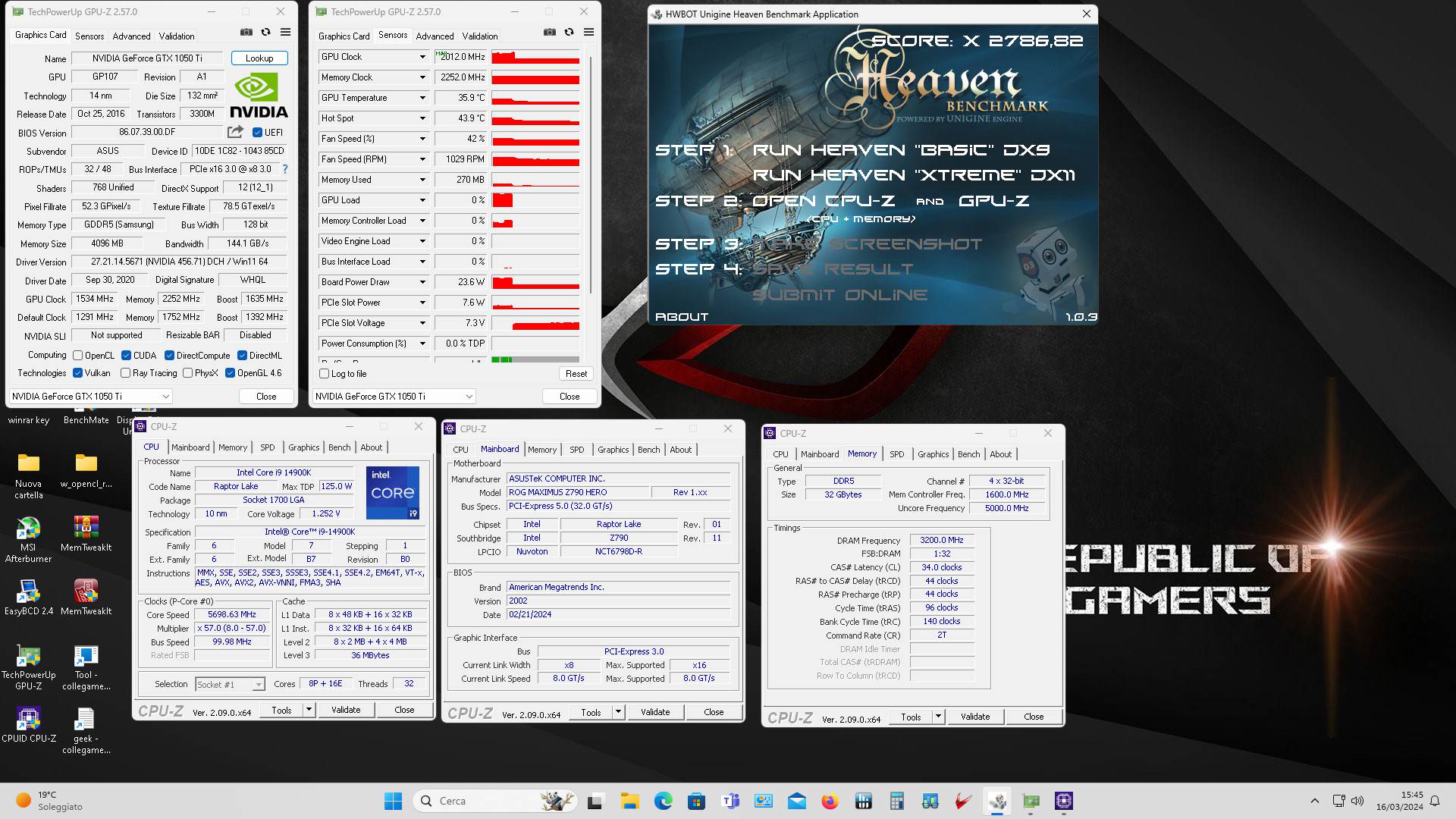This screenshot has height=819, width=1456.
Task: Toggle the PhysX checkbox
Action: (187, 372)
